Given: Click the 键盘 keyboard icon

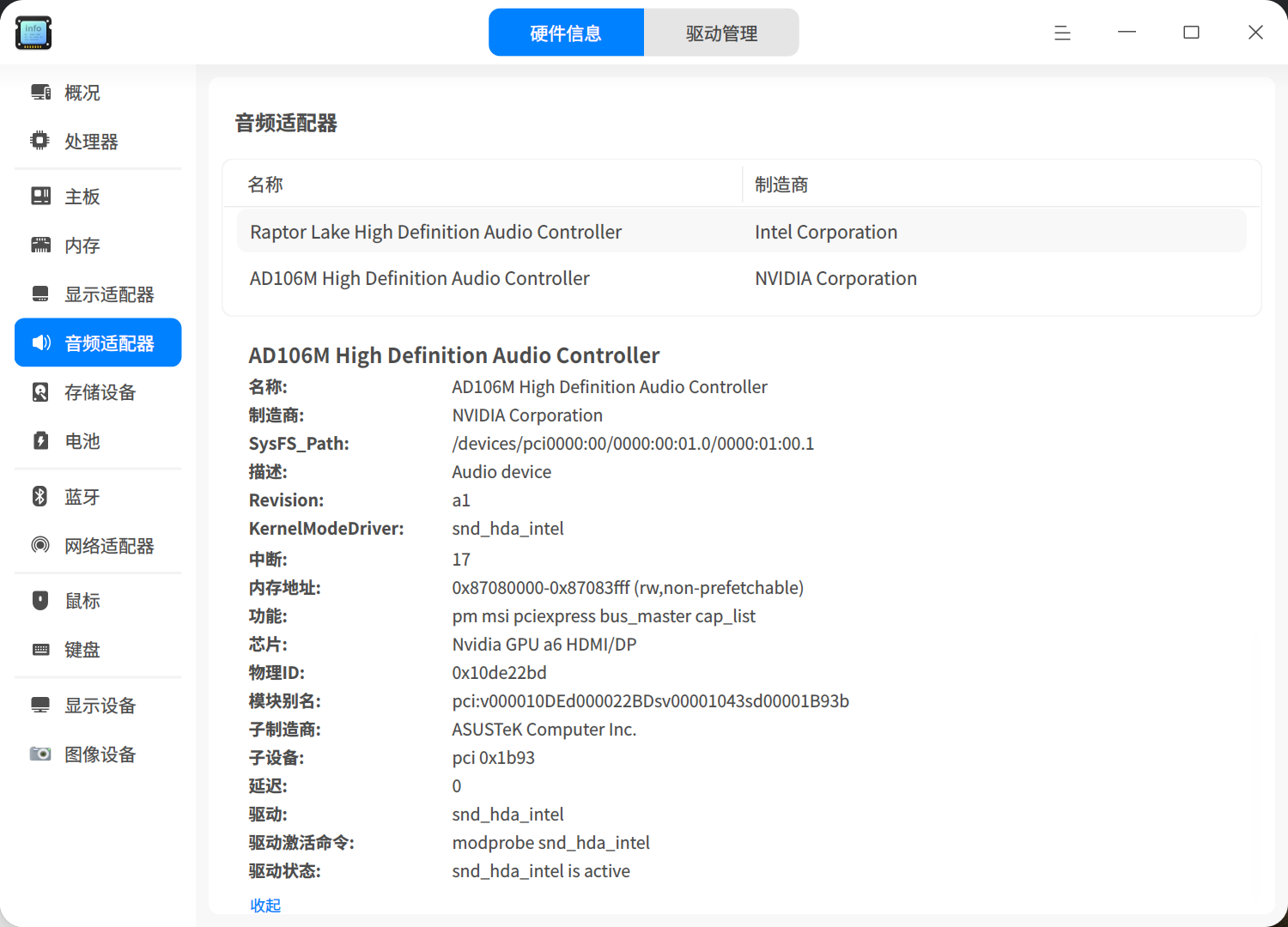Looking at the screenshot, I should (40, 650).
